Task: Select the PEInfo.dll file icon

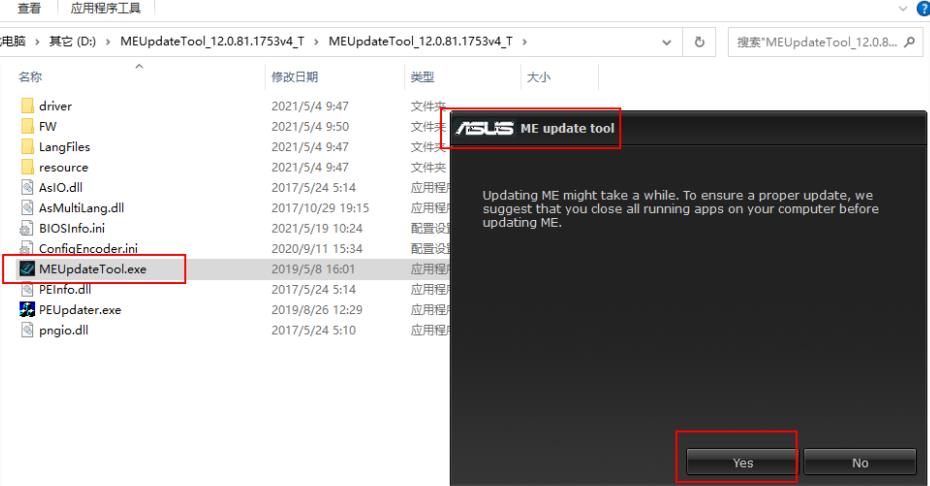Action: pos(27,290)
